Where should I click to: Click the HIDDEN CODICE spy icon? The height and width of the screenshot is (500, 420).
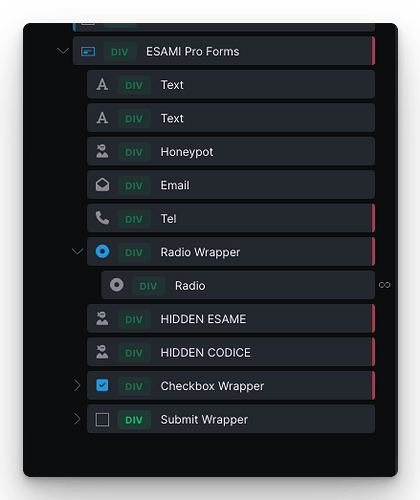click(x=102, y=352)
